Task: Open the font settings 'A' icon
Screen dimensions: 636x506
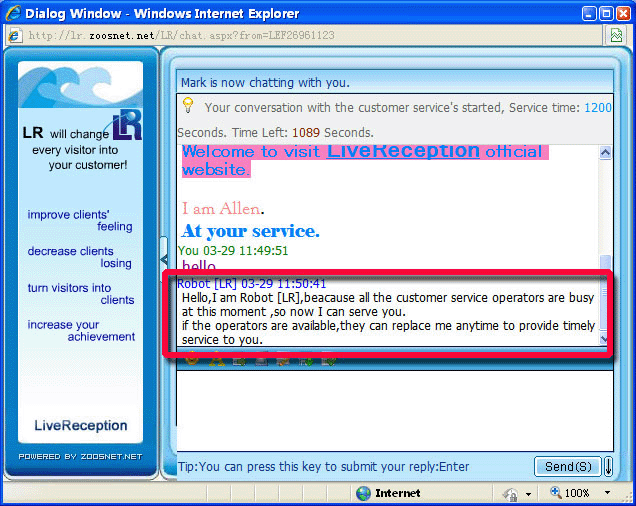Action: [x=217, y=361]
